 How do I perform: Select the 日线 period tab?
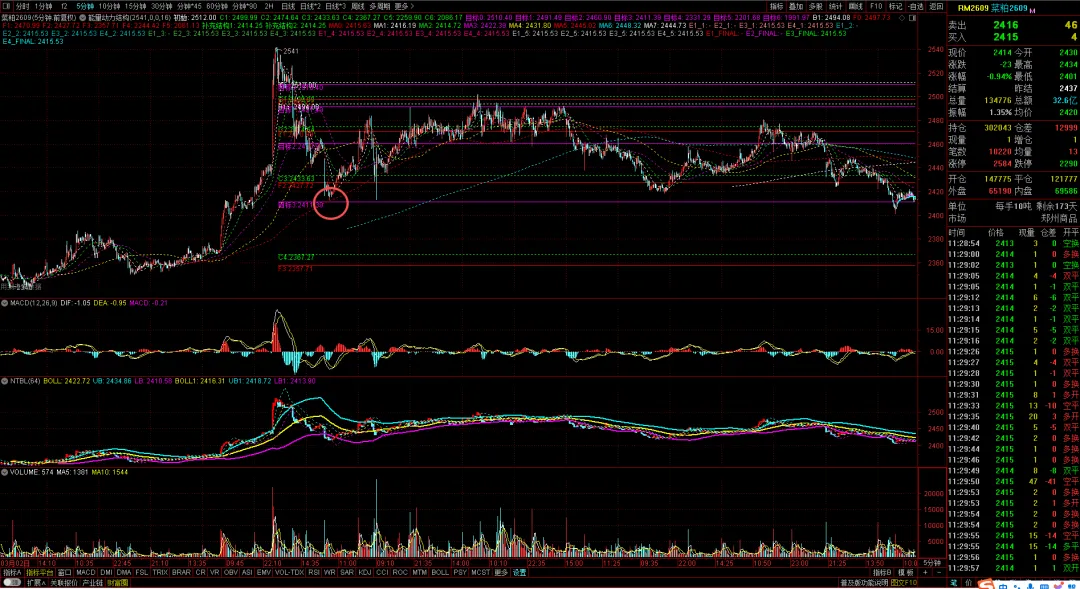pyautogui.click(x=288, y=6)
